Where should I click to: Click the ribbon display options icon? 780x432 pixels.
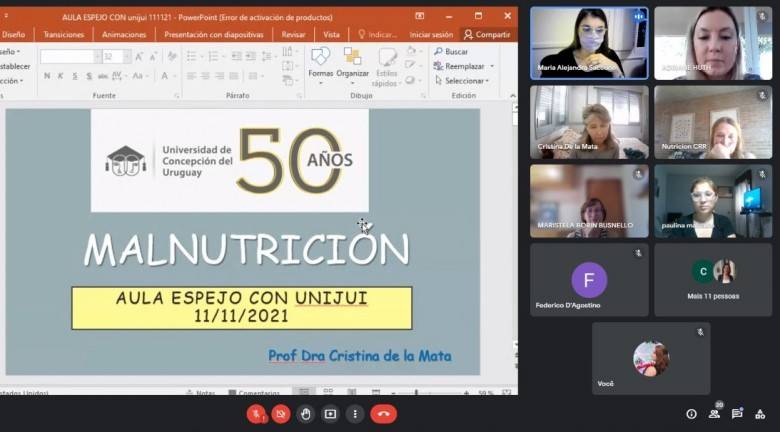419,16
